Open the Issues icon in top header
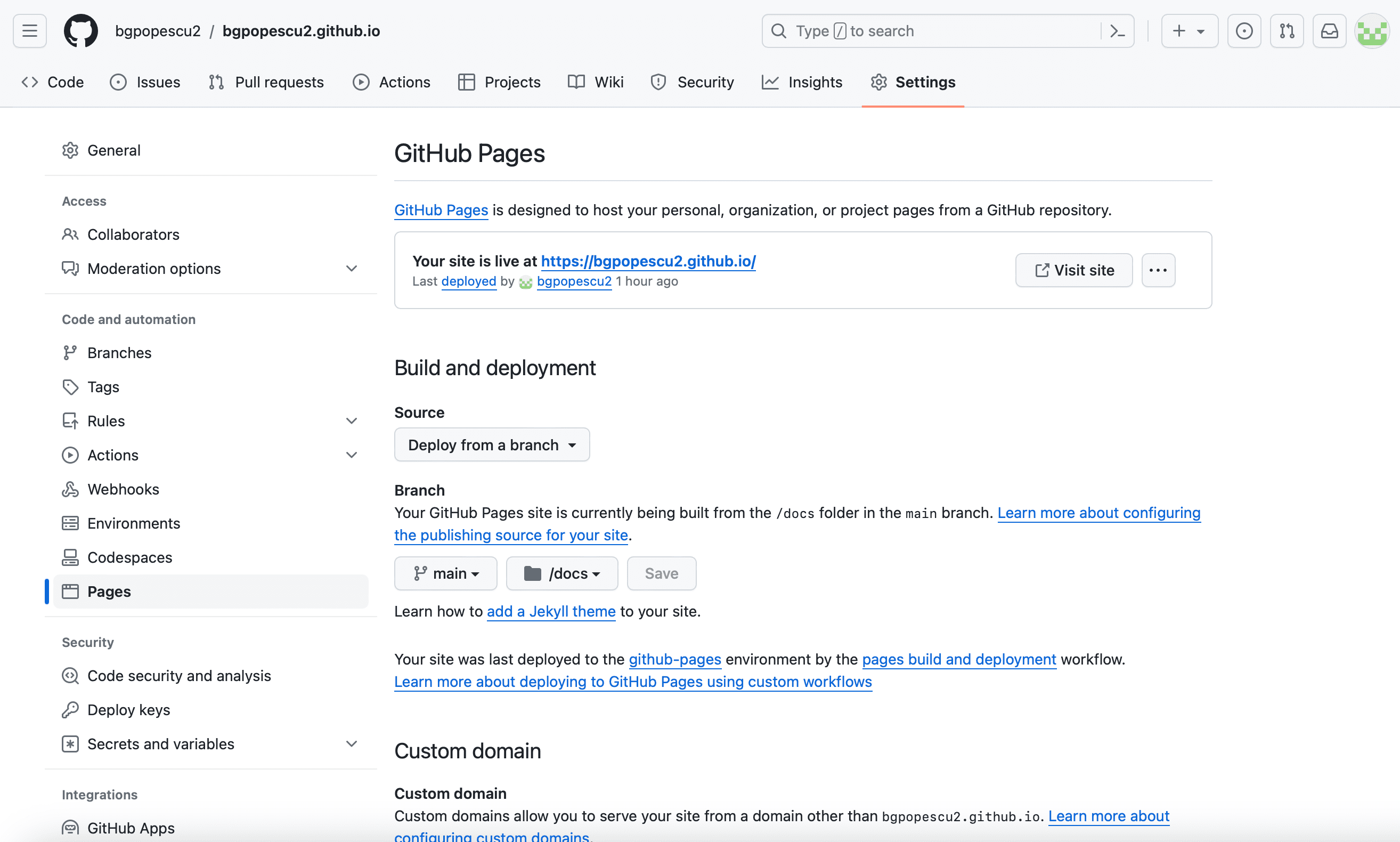Viewport: 1400px width, 842px height. click(x=1243, y=30)
